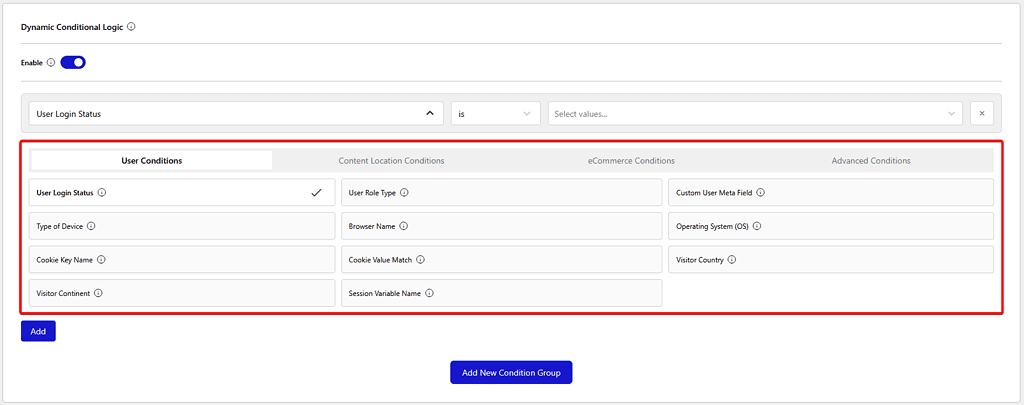Select the User Role Type option
This screenshot has width=1024, height=405.
click(x=502, y=193)
